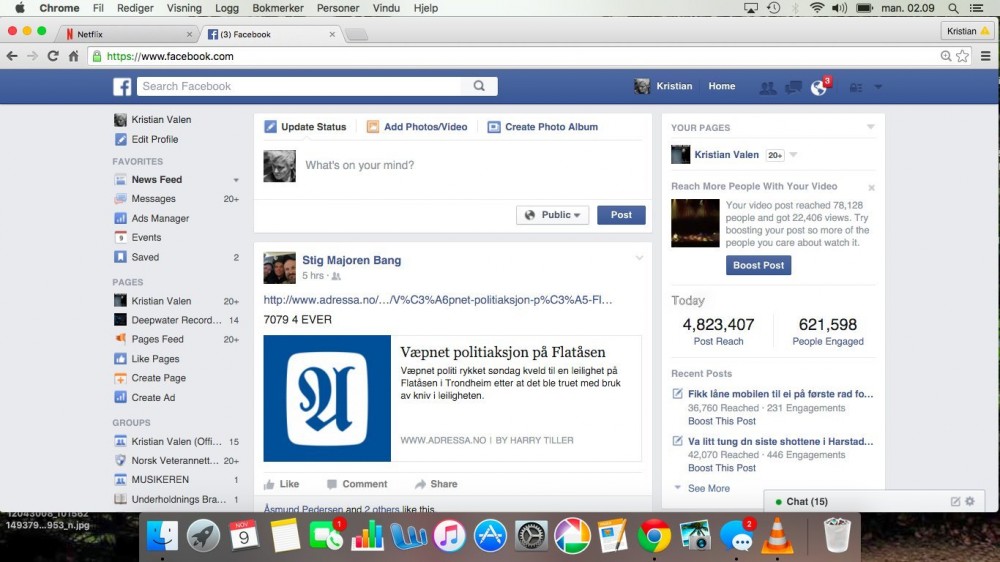Reload the page in Chrome
This screenshot has width=1000, height=562.
tap(53, 56)
